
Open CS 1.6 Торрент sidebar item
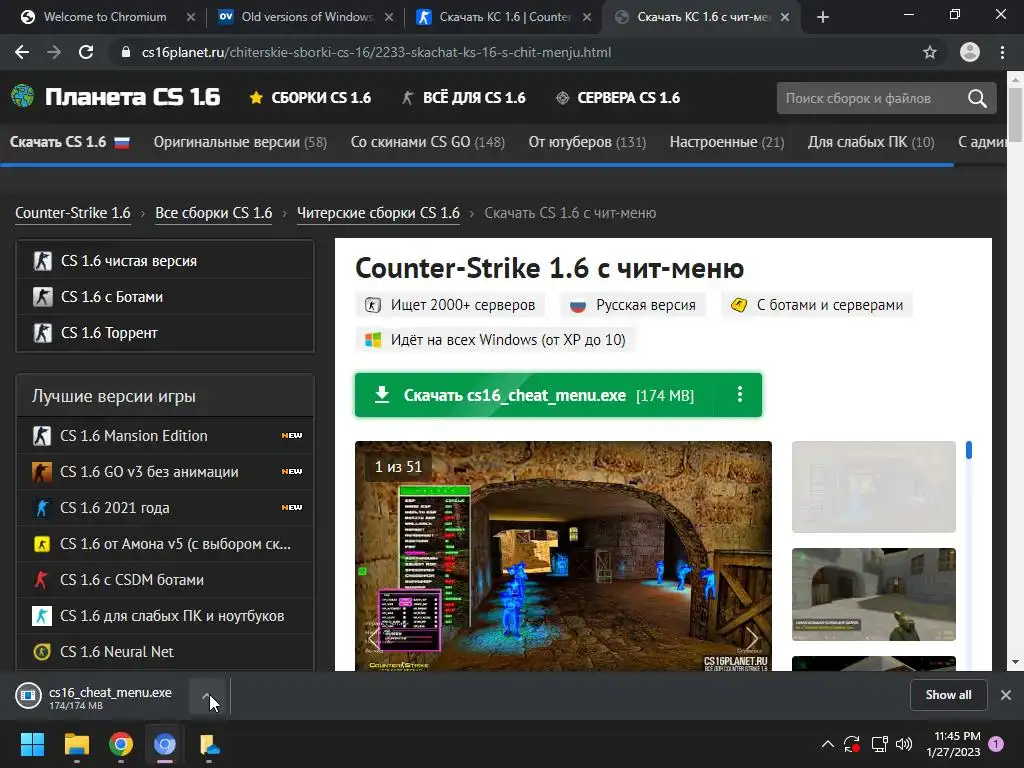point(165,332)
